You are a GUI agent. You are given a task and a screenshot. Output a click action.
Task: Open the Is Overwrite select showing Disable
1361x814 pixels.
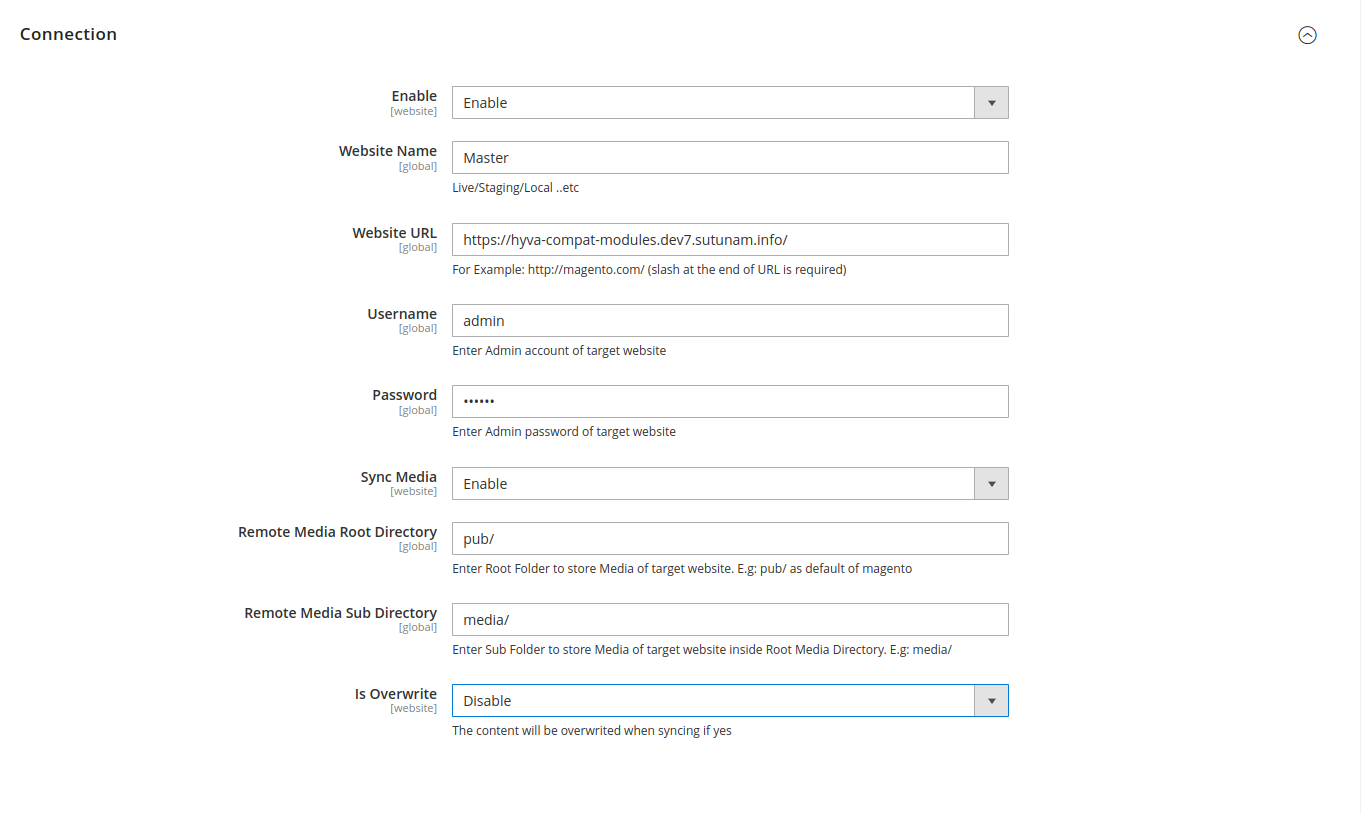click(x=730, y=701)
